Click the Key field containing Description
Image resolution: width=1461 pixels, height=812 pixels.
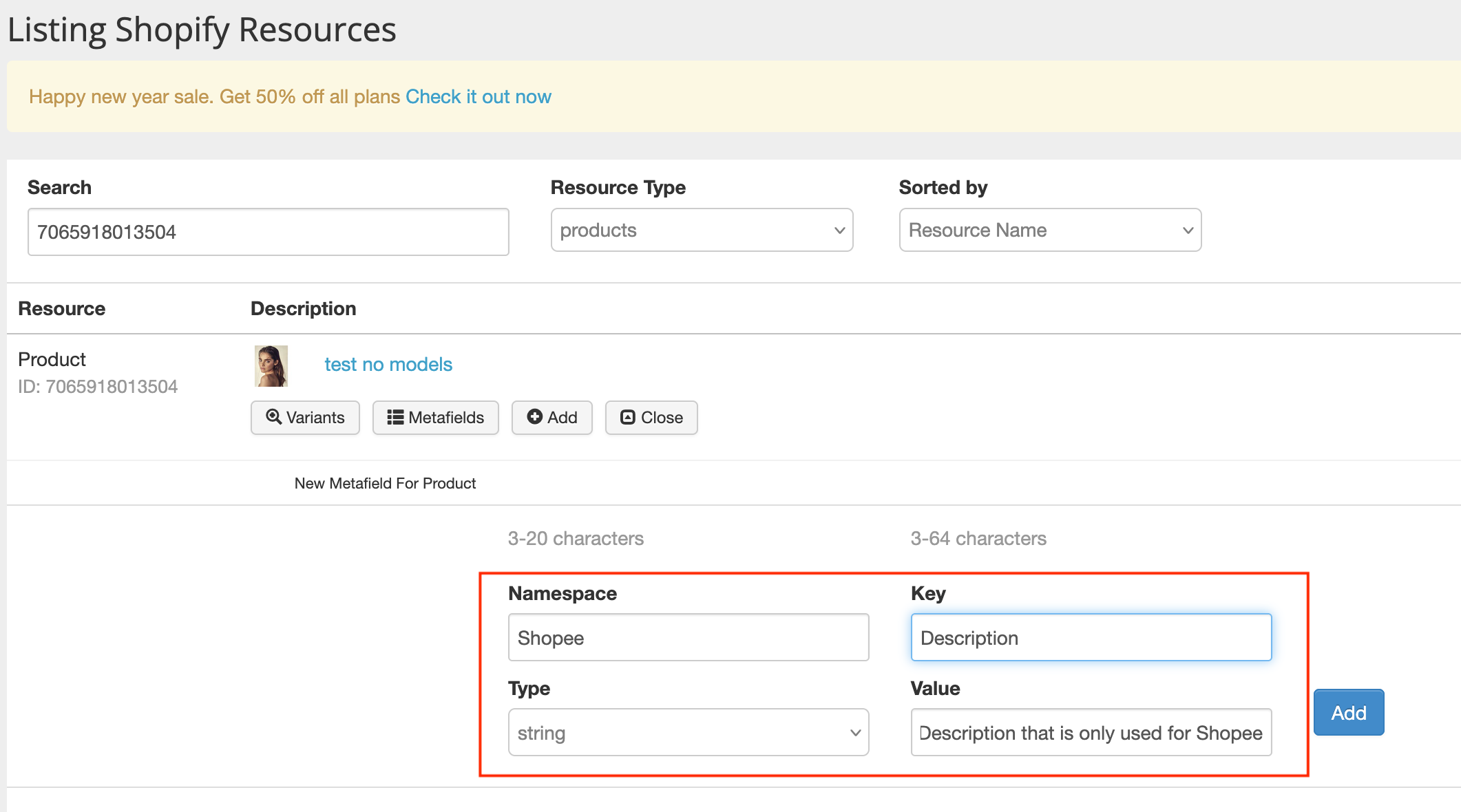point(1091,638)
